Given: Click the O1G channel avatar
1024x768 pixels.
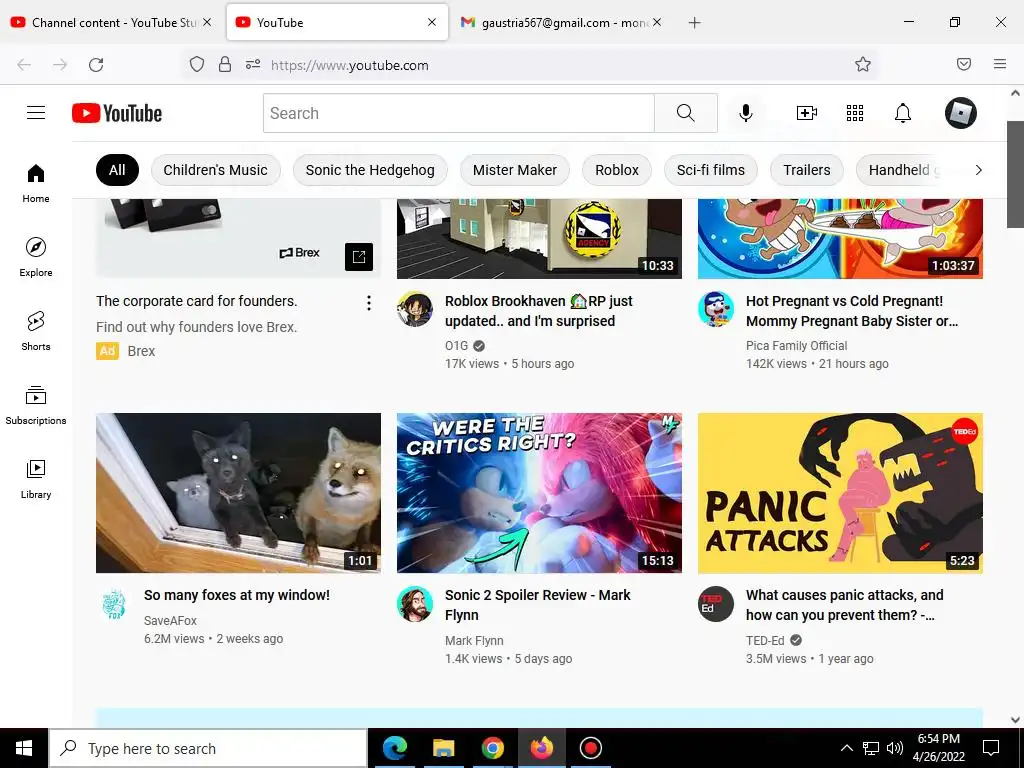Looking at the screenshot, I should click(x=415, y=309).
